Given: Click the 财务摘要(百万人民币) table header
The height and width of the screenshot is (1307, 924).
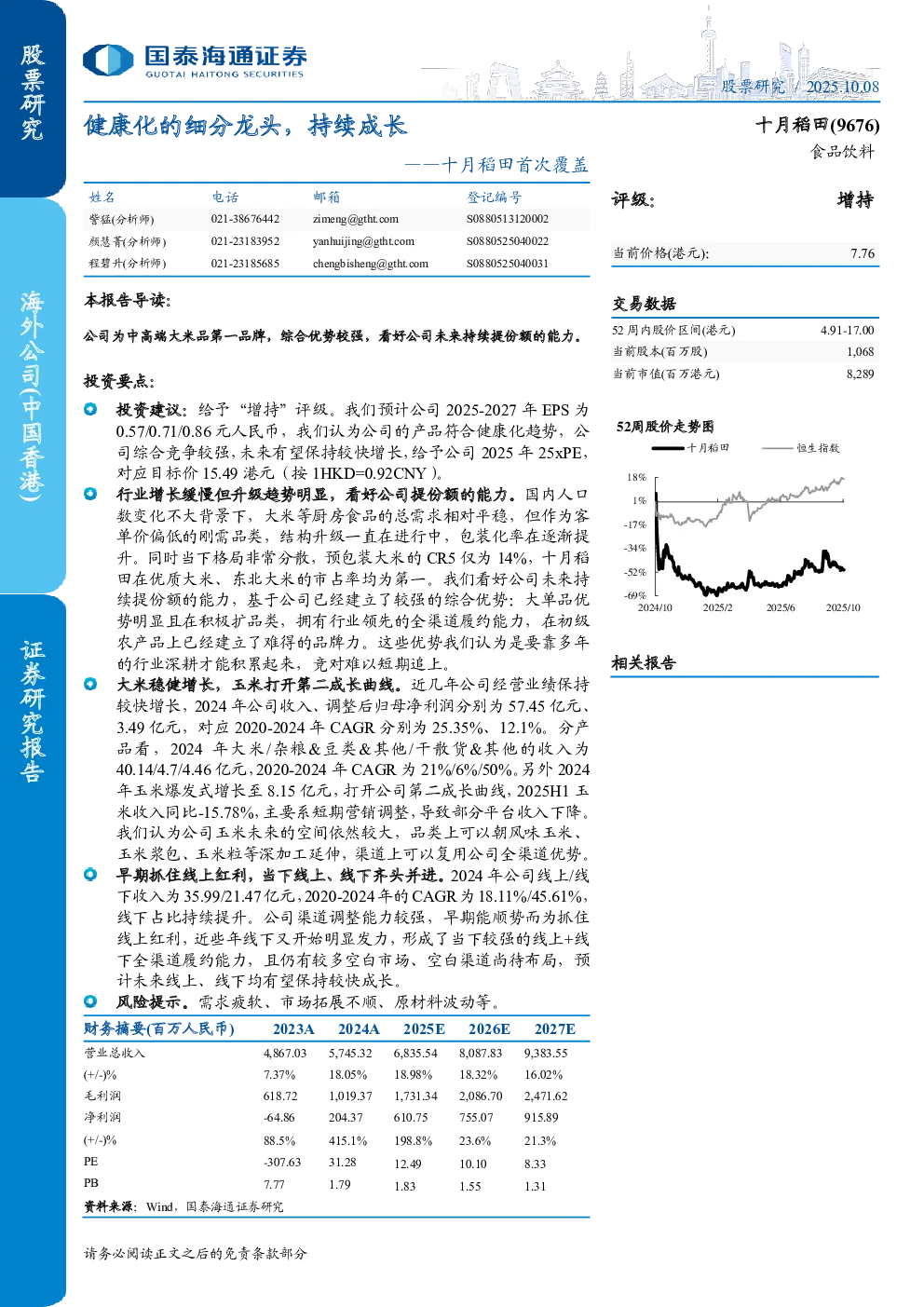Looking at the screenshot, I should [159, 1028].
